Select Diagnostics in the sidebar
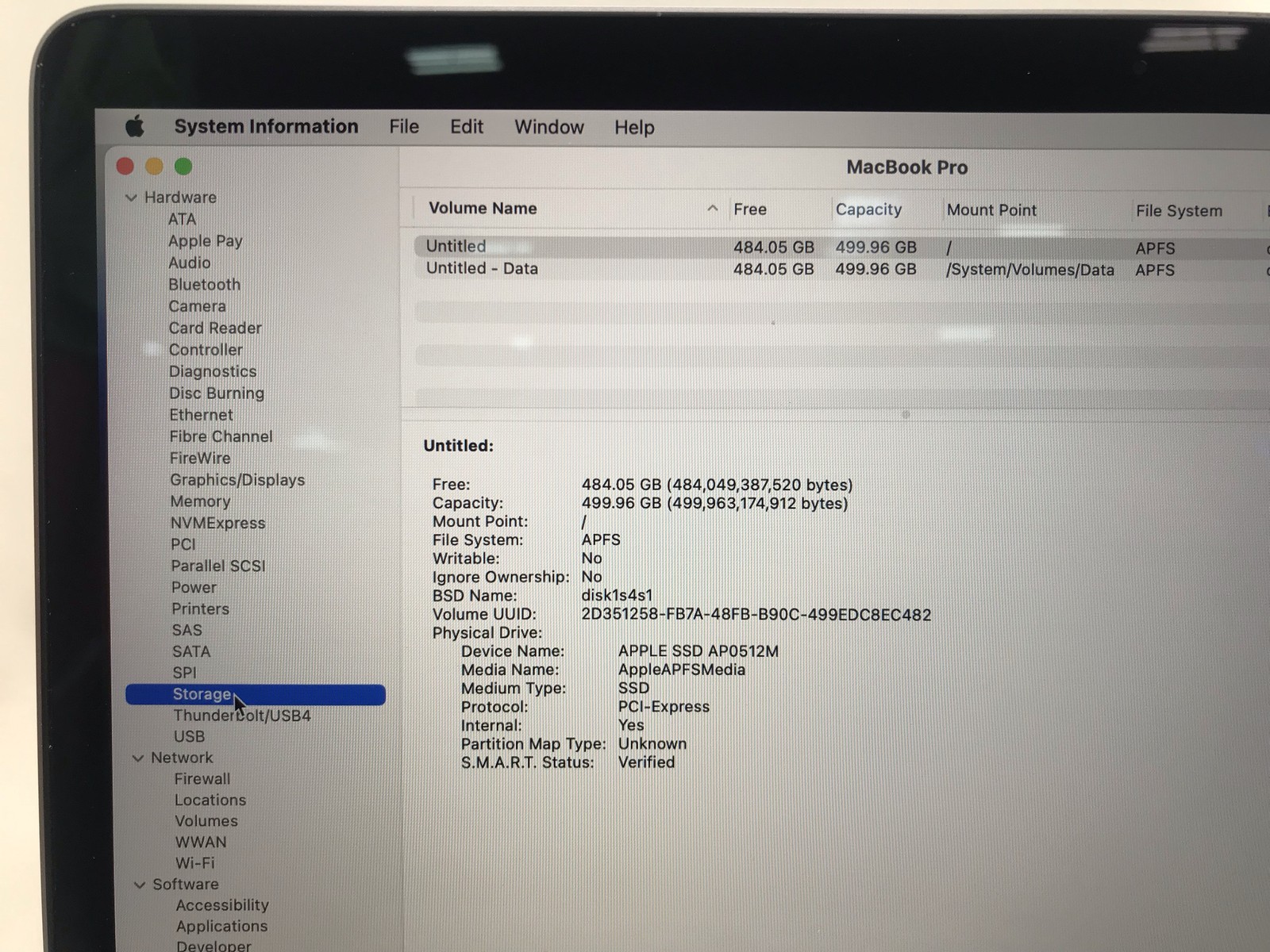This screenshot has width=1270, height=952. [x=213, y=371]
